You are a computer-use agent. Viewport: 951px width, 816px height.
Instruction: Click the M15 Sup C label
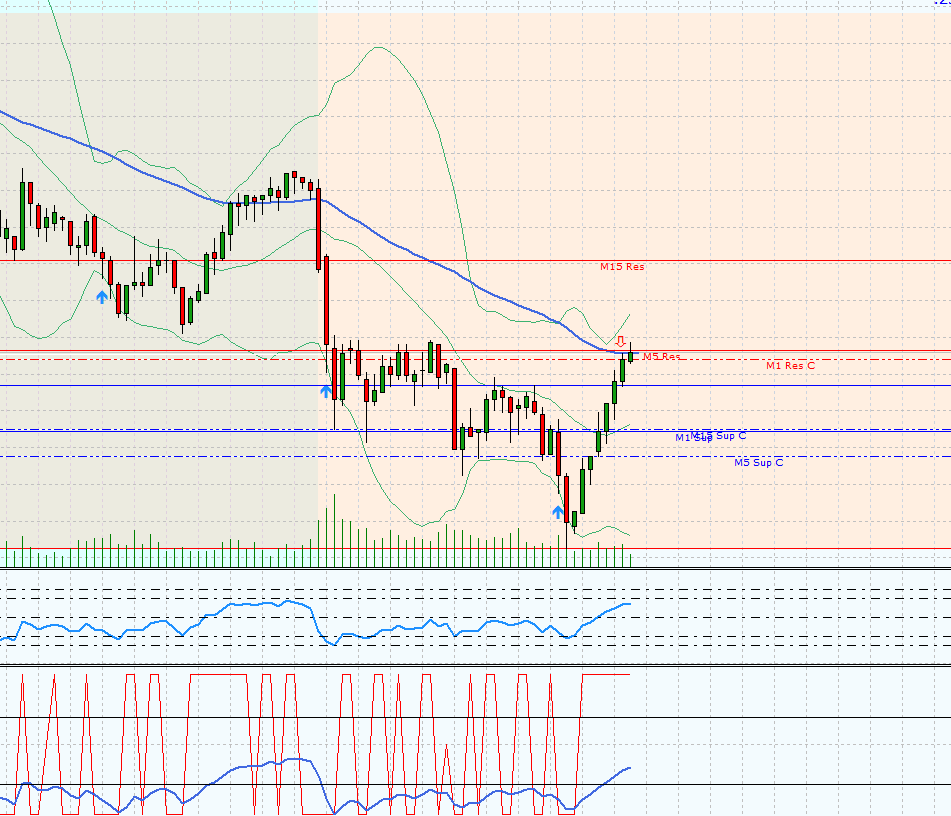[x=722, y=435]
